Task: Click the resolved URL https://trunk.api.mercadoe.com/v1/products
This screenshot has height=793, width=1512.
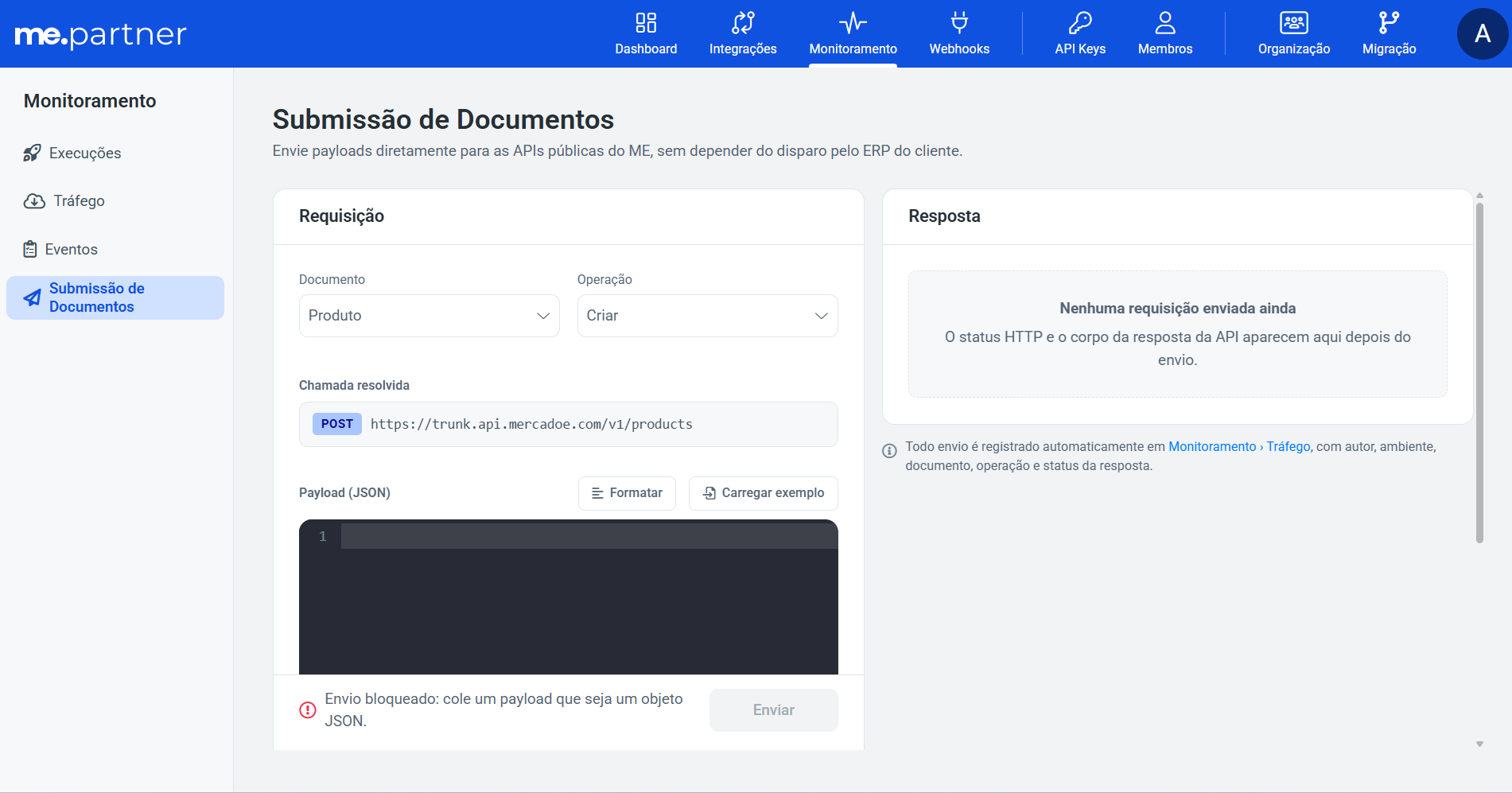Action: click(531, 424)
